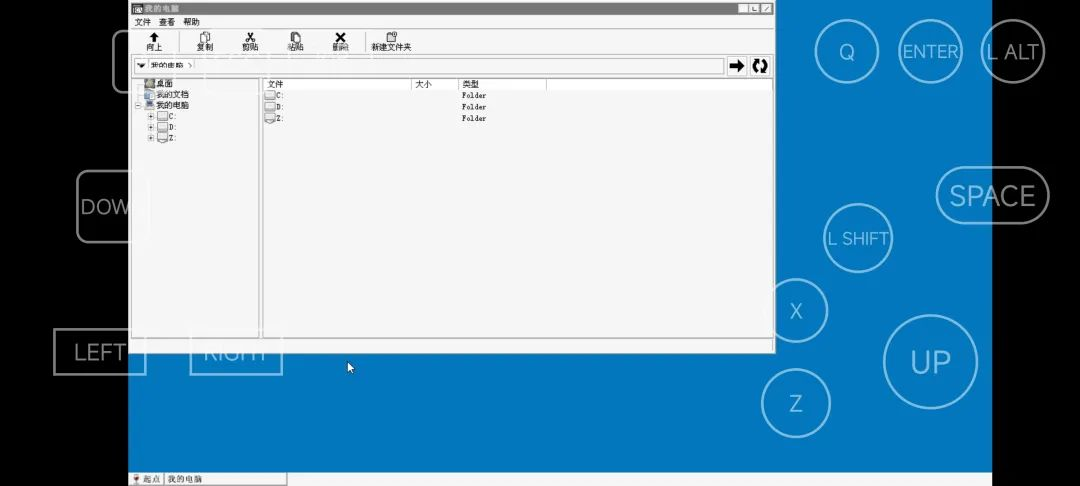1080x486 pixels.
Task: Expand the Z: drive tree node
Action: [151, 138]
